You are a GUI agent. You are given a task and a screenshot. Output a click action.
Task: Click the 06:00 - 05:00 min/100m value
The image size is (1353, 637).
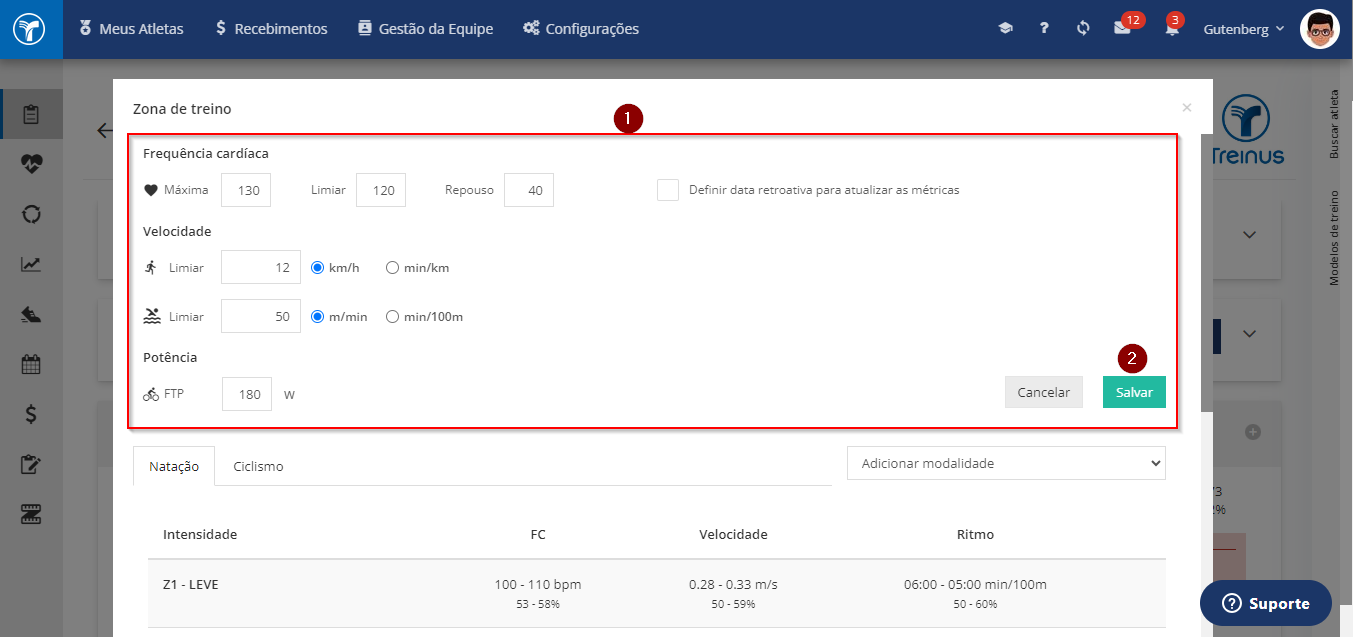(x=975, y=584)
